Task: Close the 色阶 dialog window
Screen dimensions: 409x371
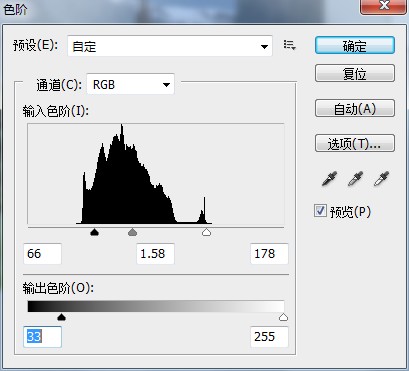Action: [384, 6]
